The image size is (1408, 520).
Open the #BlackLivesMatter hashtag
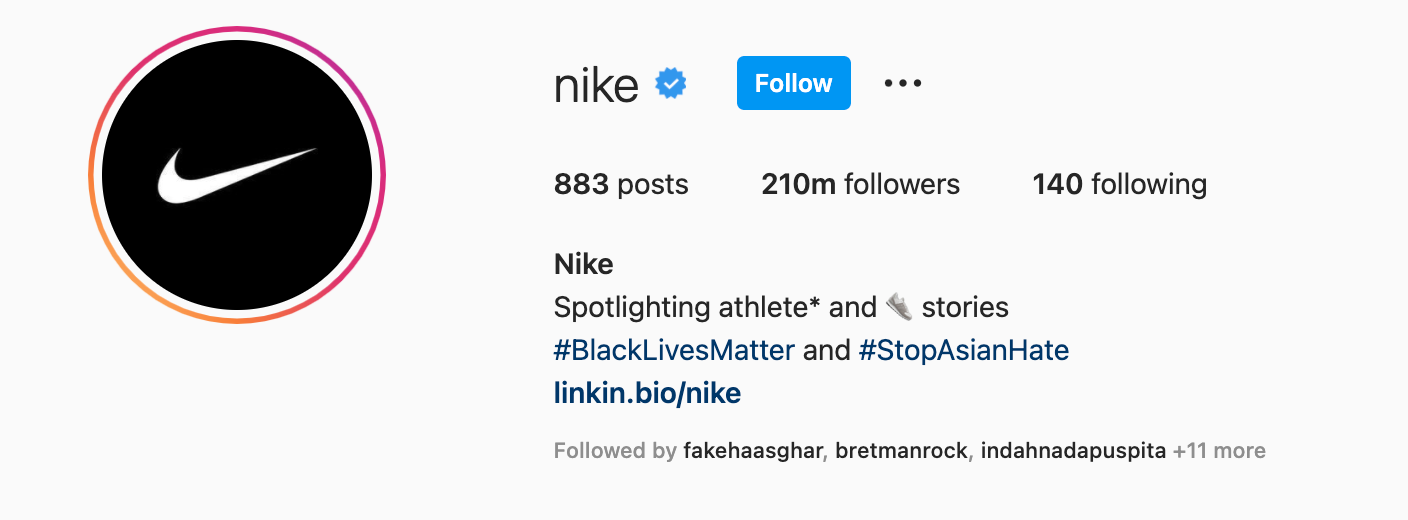pyautogui.click(x=674, y=350)
